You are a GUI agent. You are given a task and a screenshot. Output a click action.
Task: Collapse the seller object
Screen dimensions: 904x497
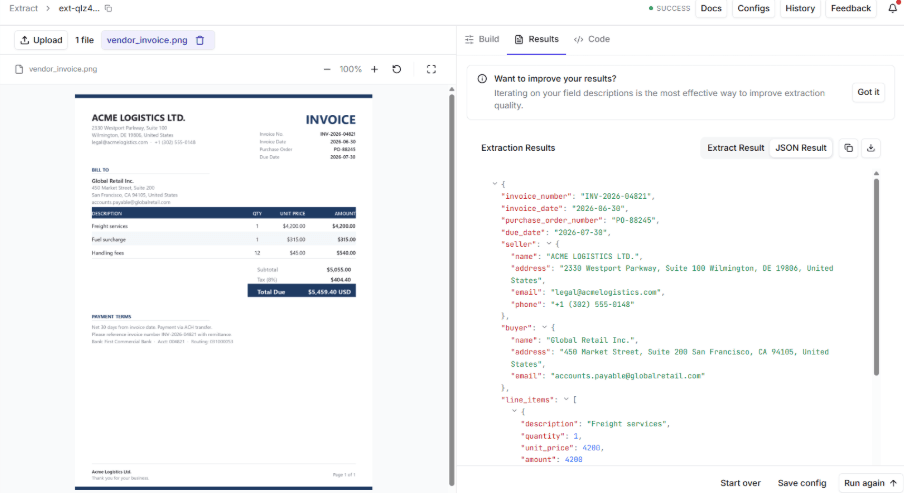tap(549, 244)
